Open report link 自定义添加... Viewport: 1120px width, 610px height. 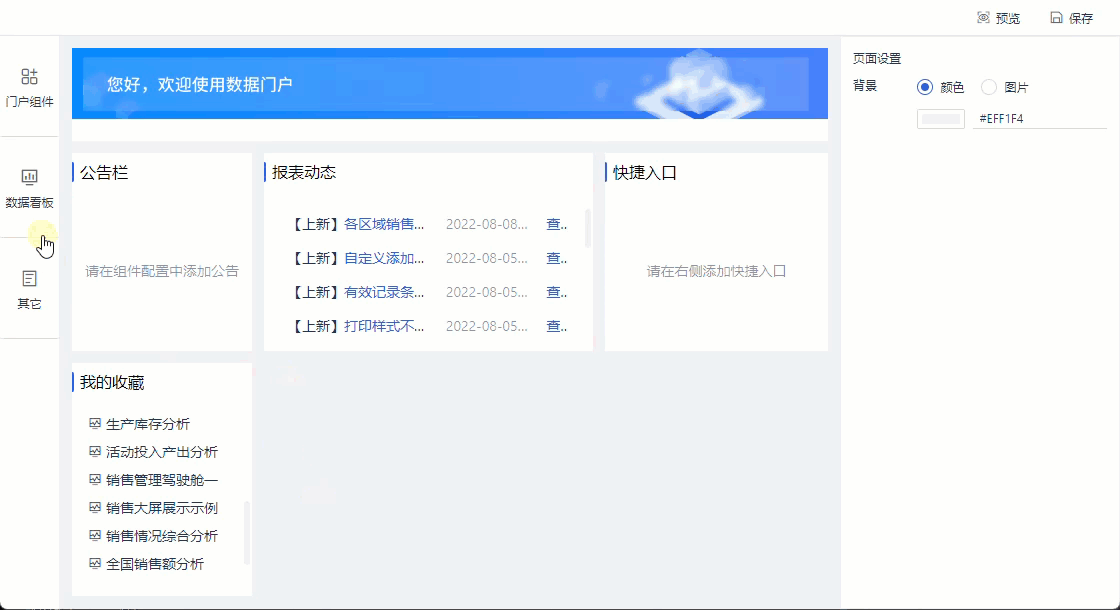[x=384, y=258]
